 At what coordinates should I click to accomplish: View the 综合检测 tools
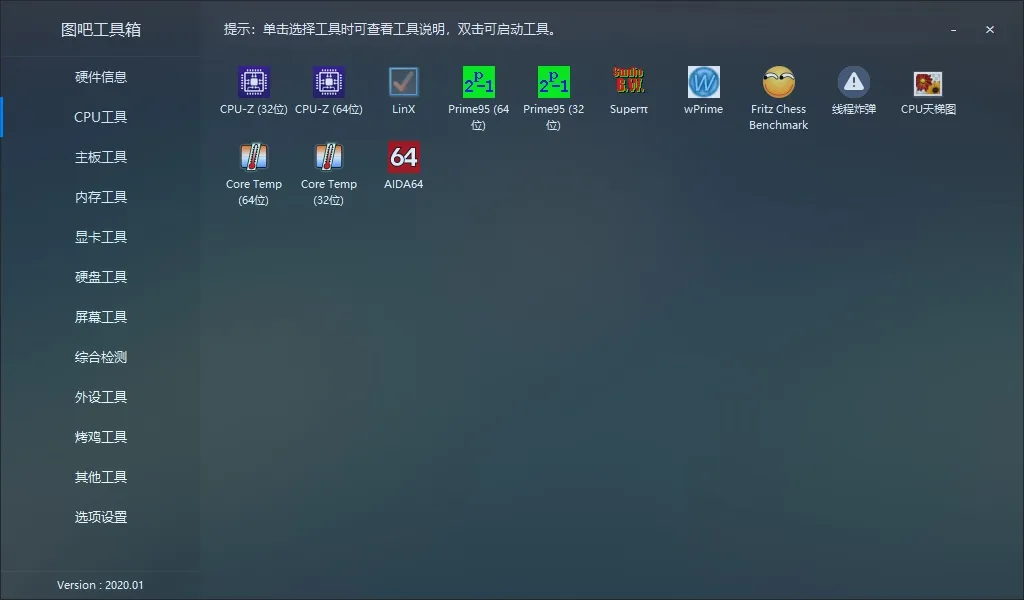(100, 357)
